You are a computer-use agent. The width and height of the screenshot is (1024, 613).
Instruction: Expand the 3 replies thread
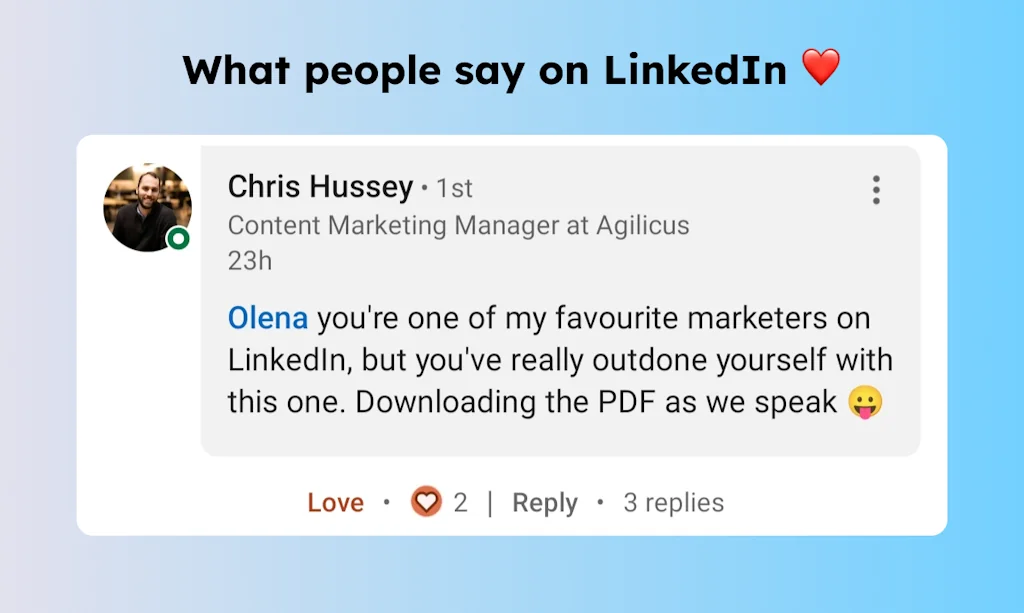tap(673, 502)
